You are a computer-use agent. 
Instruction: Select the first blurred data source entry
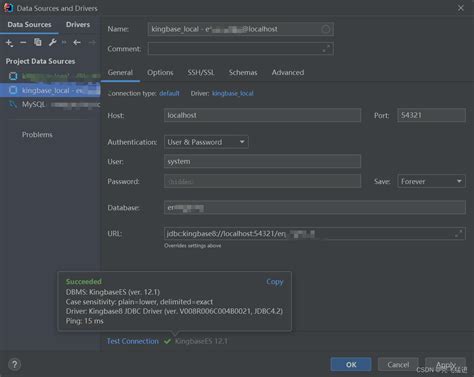pos(50,76)
